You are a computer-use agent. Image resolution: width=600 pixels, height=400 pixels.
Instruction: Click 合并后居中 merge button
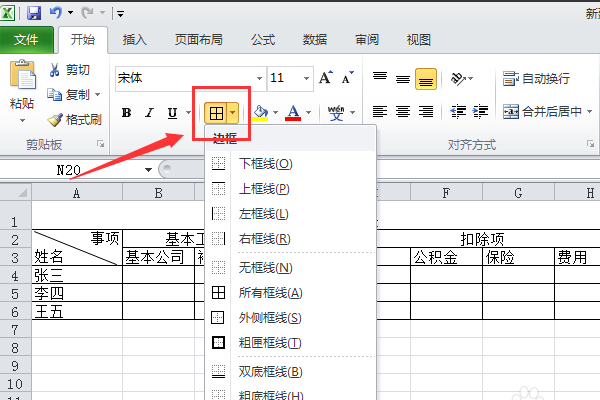542,112
